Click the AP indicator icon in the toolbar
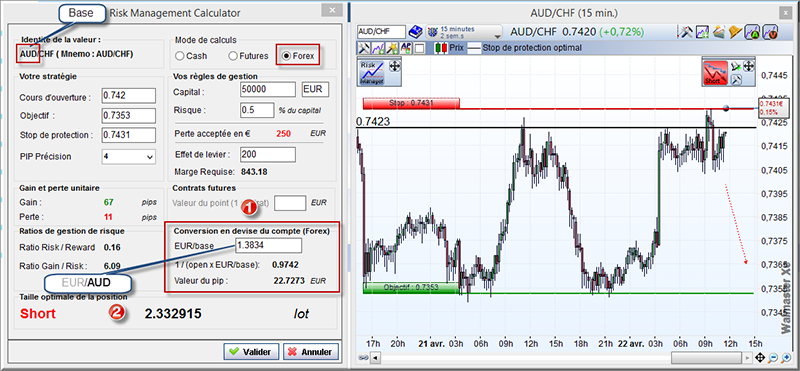The width and height of the screenshot is (800, 371). 406,48
